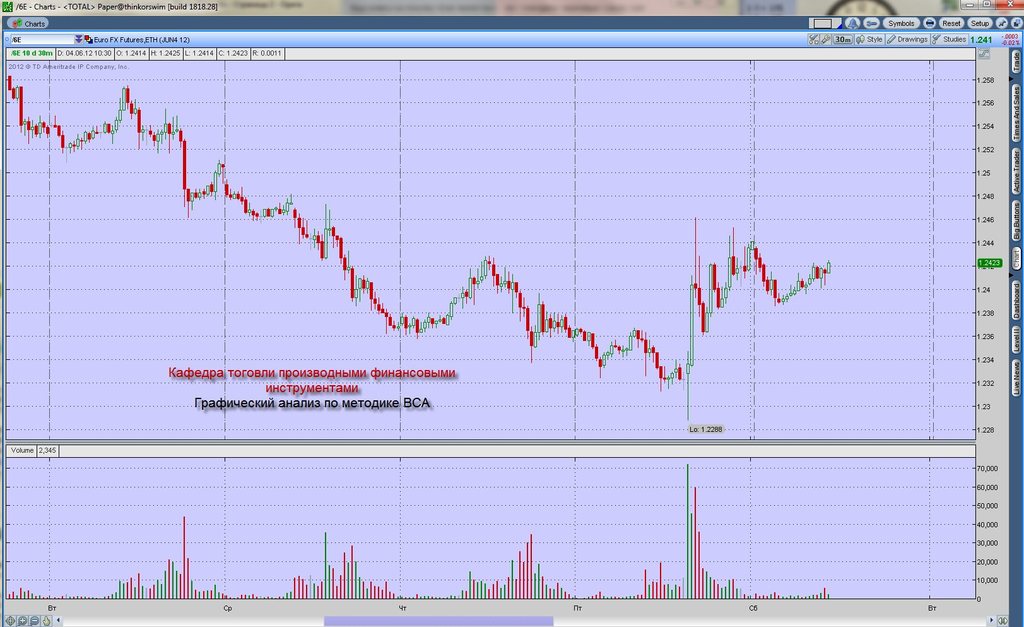
Task: Click the pin icon next to Setup
Action: 1001,24
